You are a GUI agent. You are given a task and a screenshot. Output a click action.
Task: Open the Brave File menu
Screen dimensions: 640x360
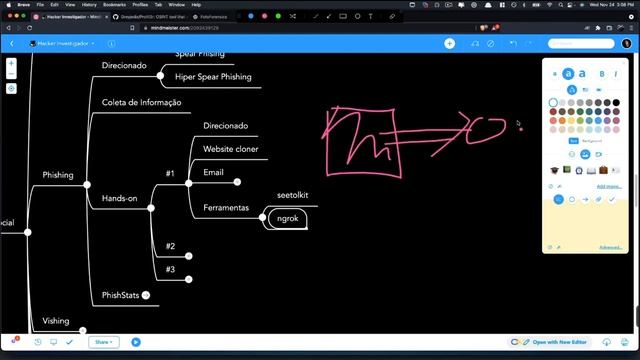coord(40,5)
